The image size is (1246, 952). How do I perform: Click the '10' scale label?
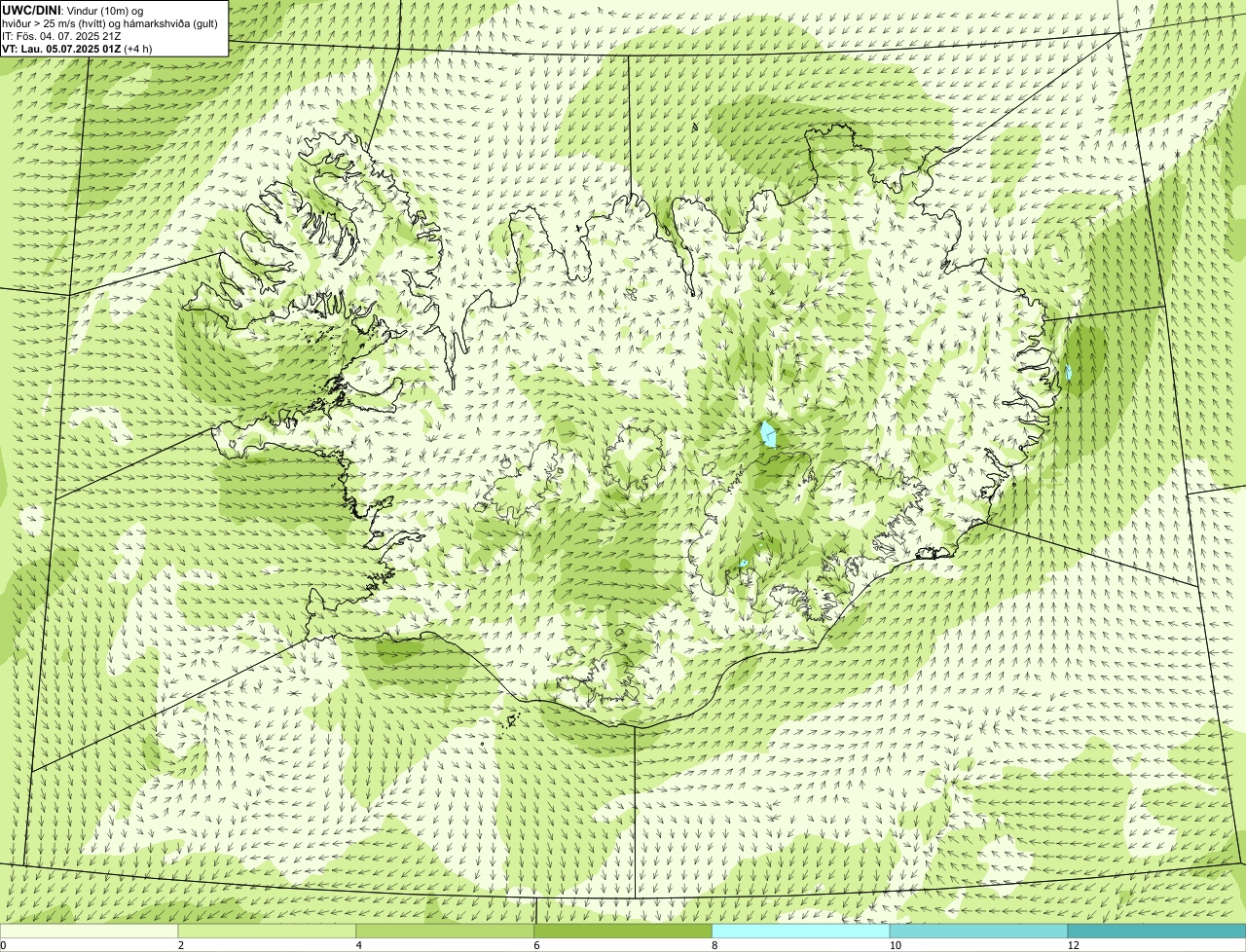(x=894, y=945)
